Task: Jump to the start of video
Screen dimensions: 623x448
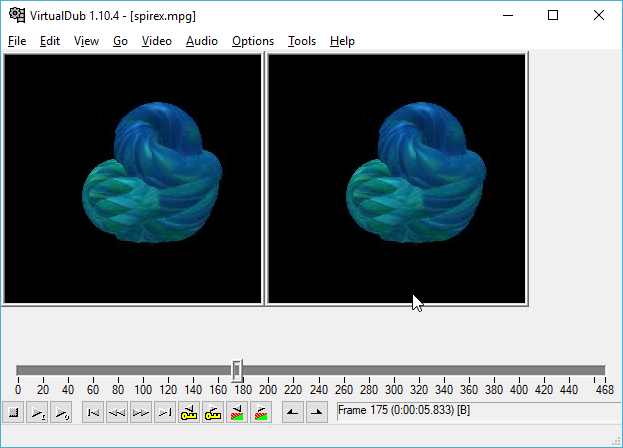Action: click(93, 412)
